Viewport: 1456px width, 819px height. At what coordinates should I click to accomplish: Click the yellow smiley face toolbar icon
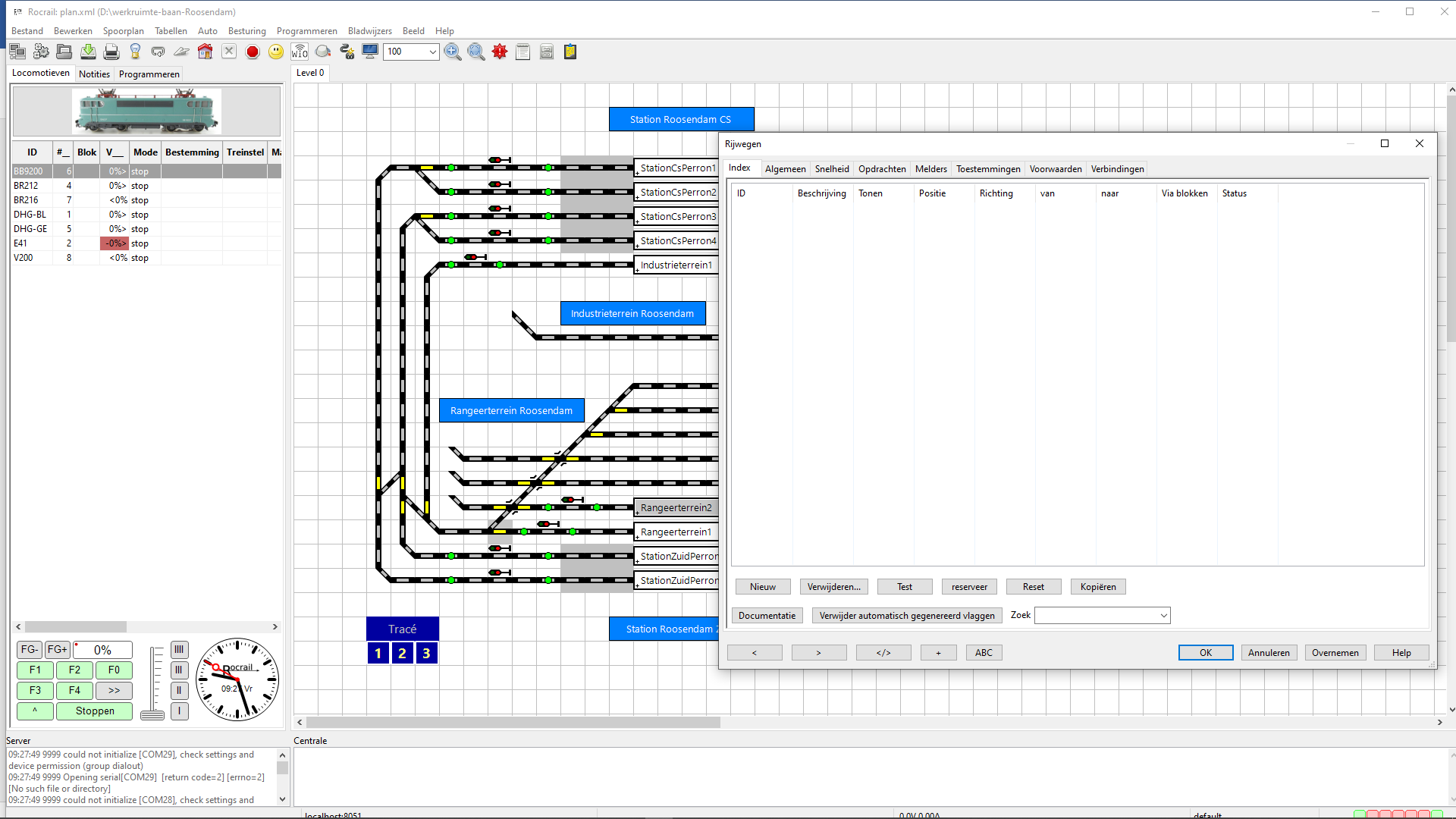(276, 52)
